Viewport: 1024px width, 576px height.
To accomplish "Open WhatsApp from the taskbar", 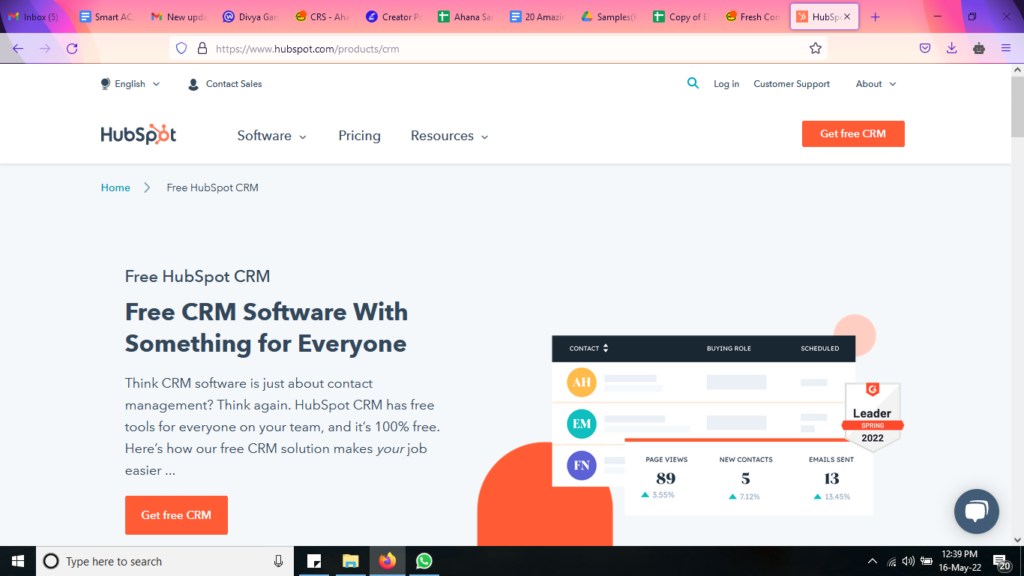I will pos(424,561).
